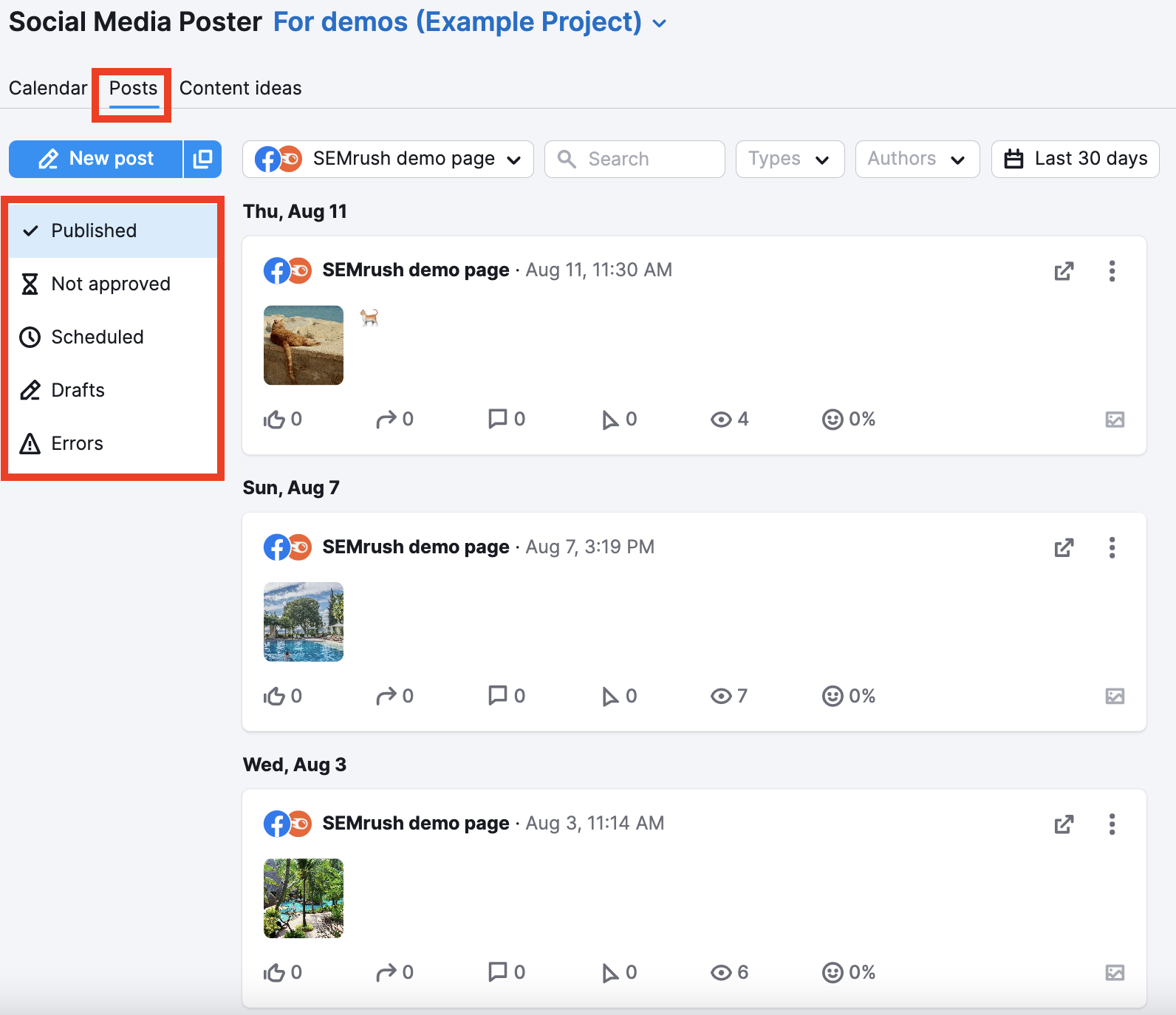
Task: Click the palm garden thumbnail in Aug 3 post
Action: (304, 898)
